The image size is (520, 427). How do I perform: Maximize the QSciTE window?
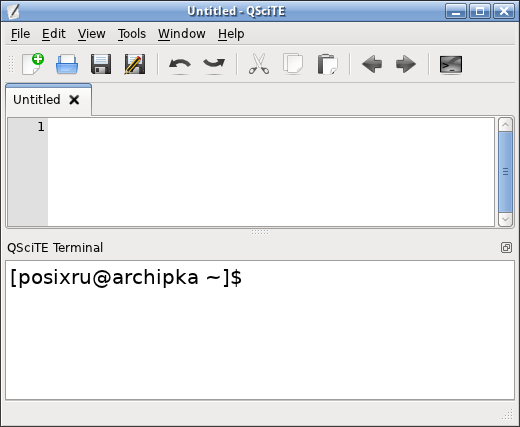point(480,12)
